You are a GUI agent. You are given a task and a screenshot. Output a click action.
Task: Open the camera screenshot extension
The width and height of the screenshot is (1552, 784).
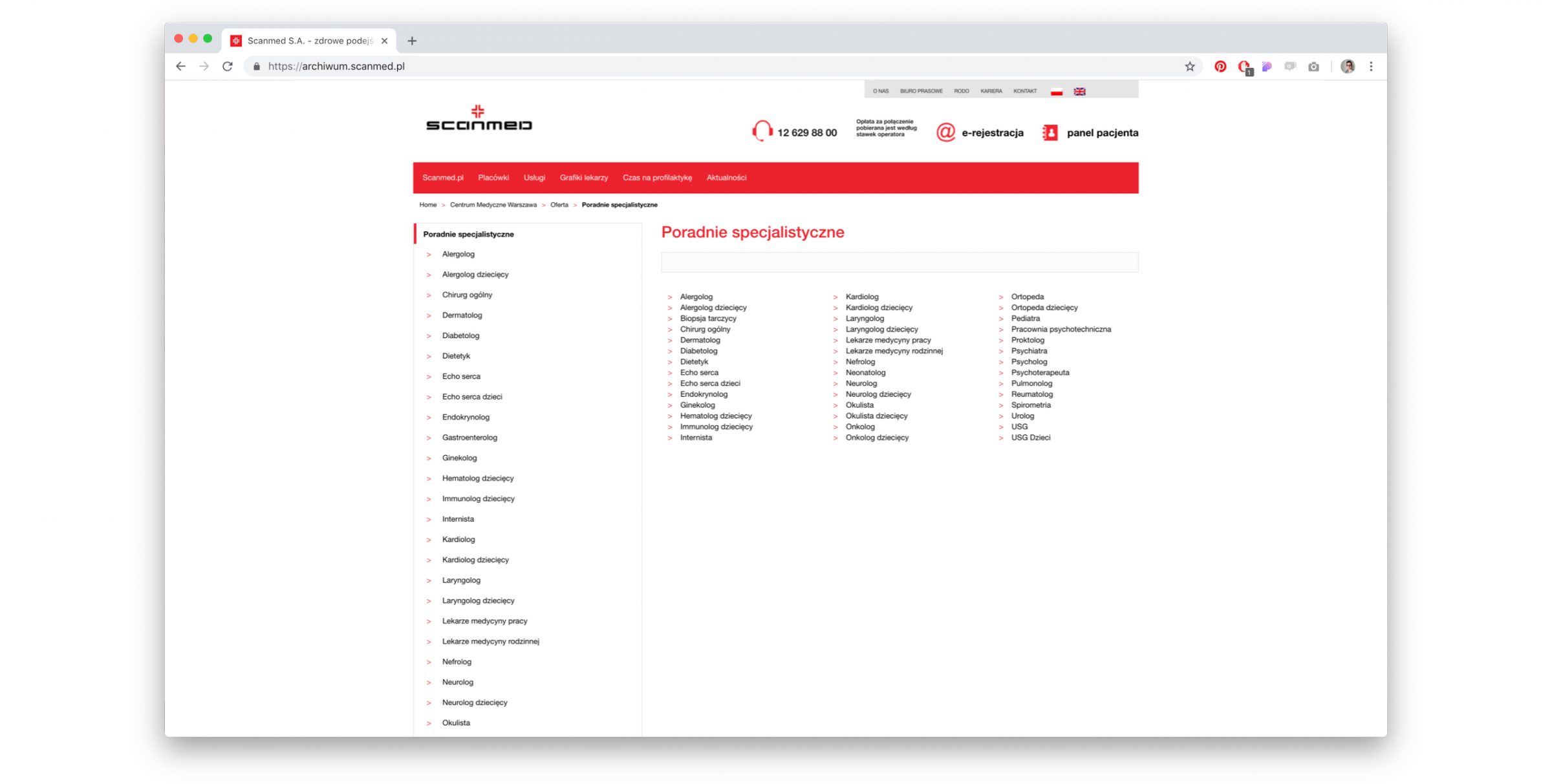coord(1313,67)
